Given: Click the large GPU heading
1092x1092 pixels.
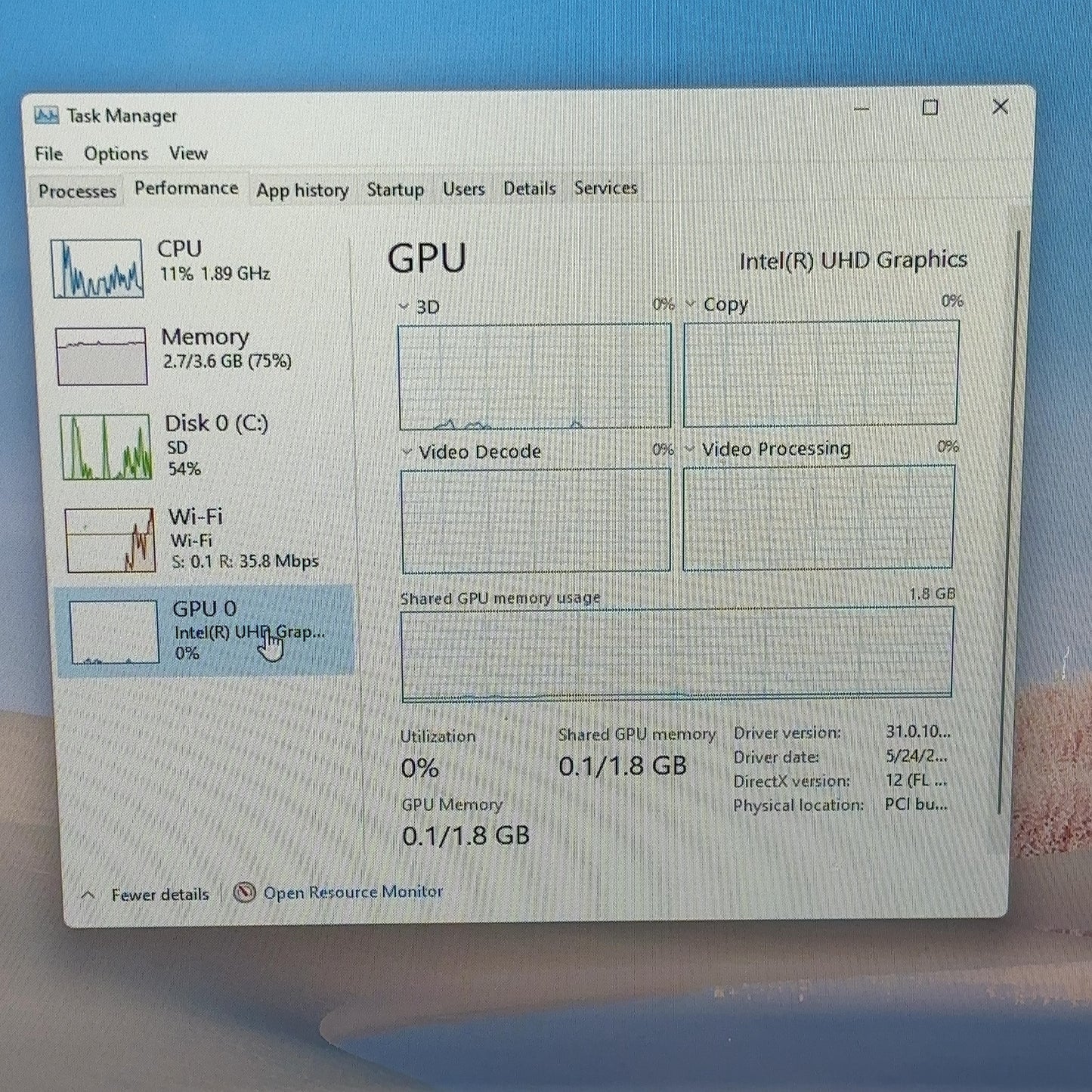Looking at the screenshot, I should [427, 258].
